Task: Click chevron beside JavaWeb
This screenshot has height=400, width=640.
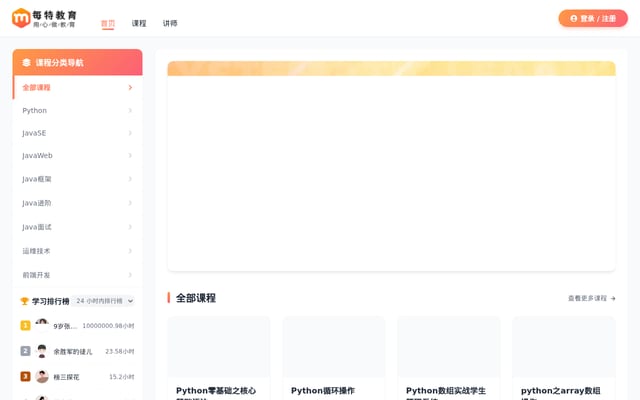Action: point(130,156)
